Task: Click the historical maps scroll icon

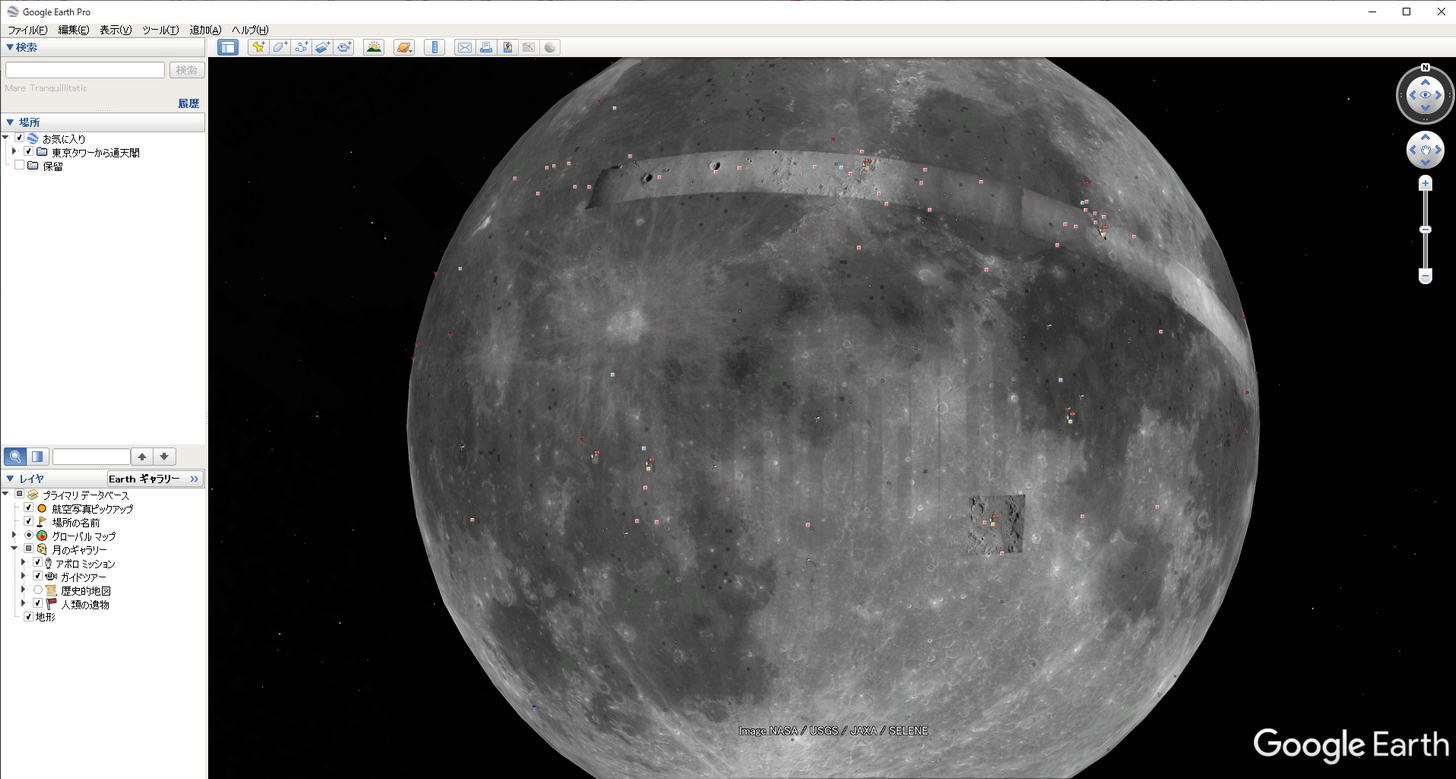Action: coord(51,590)
